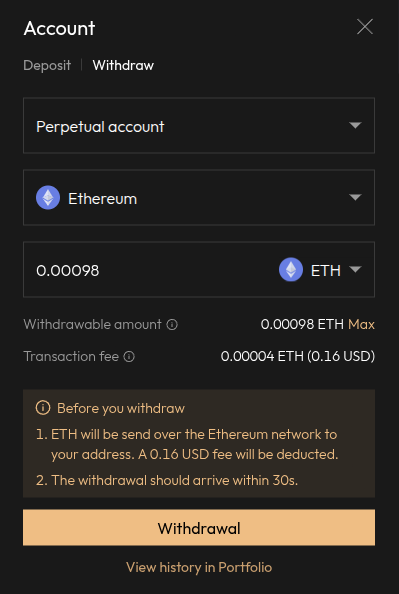This screenshot has height=594, width=399.
Task: Click the 0.00098 ETH withdrawable value
Action: pyautogui.click(x=302, y=324)
